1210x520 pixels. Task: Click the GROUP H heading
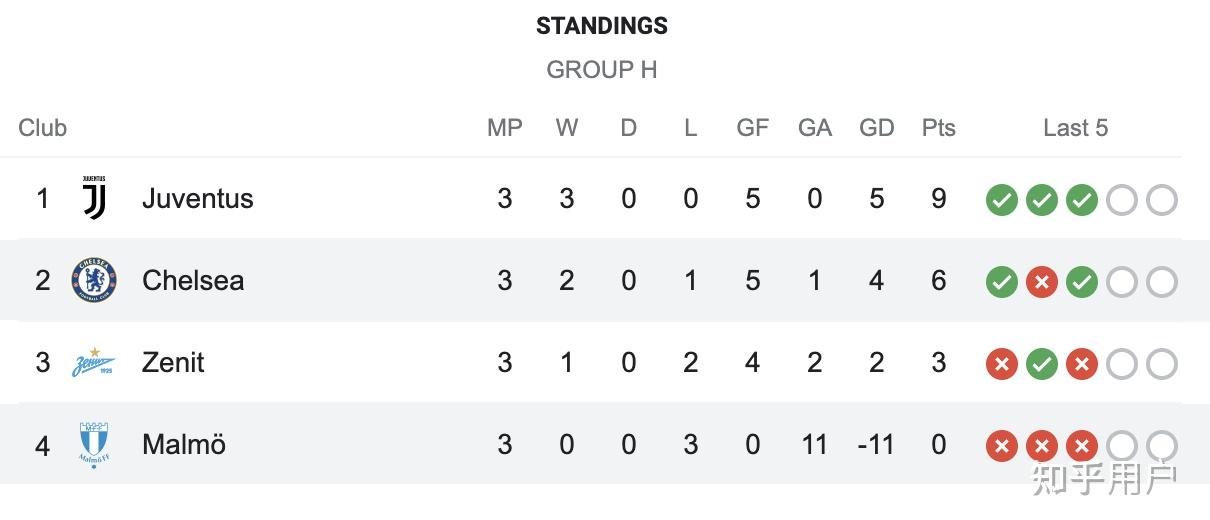(x=601, y=70)
